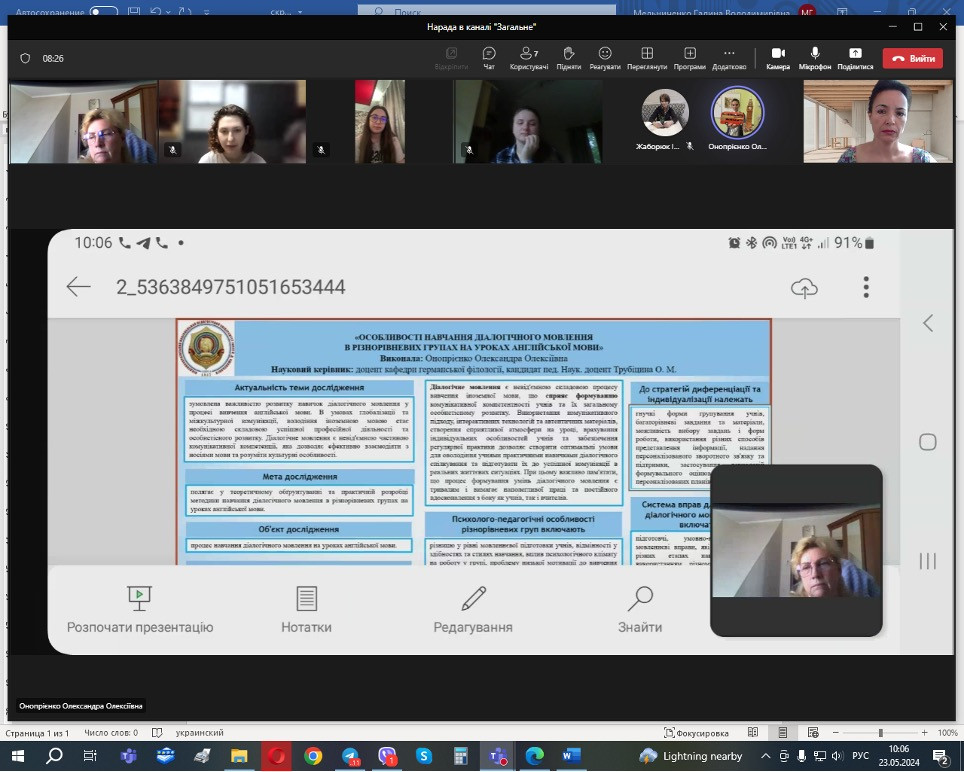Screen dimensions: 964x772
Task: Leave the meeting with the red button
Action: point(912,59)
